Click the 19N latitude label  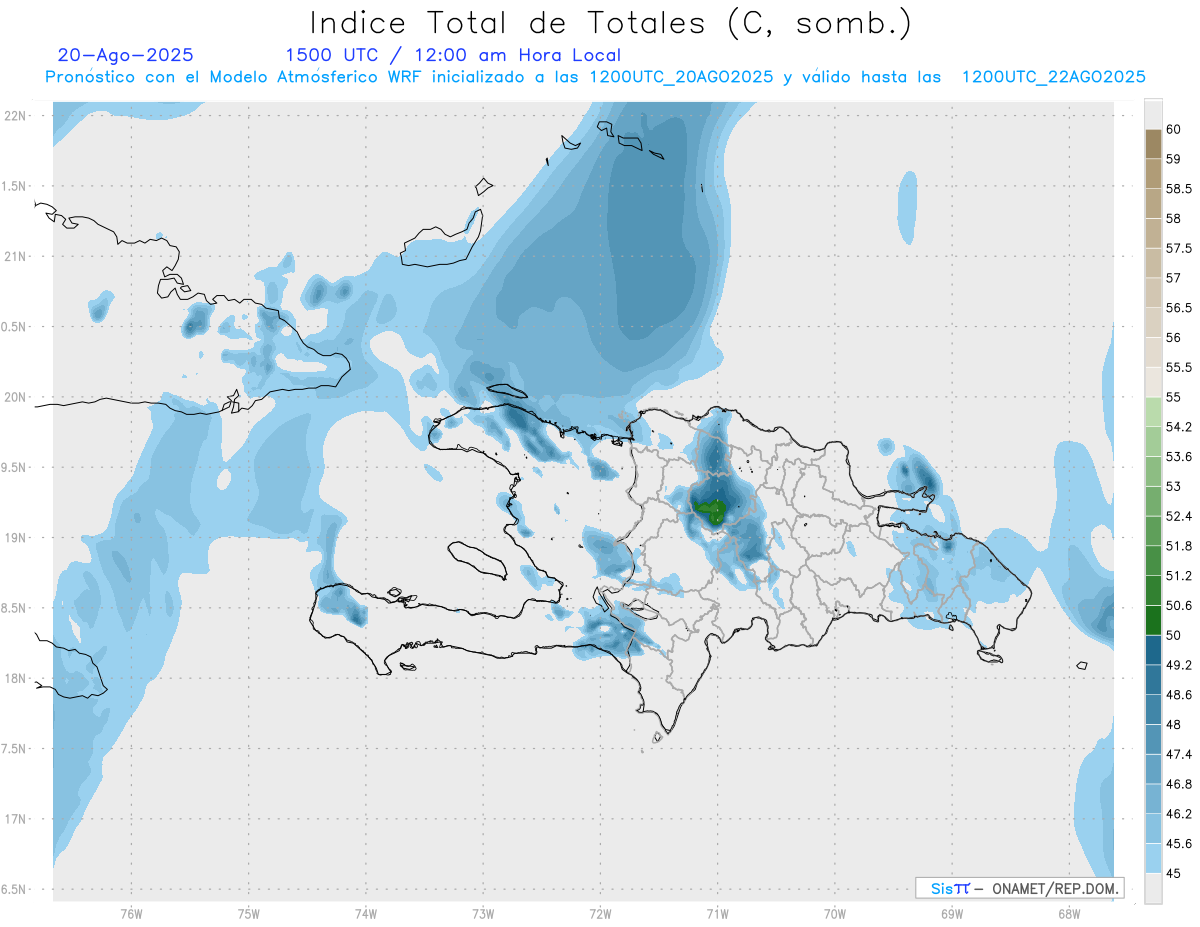16,537
